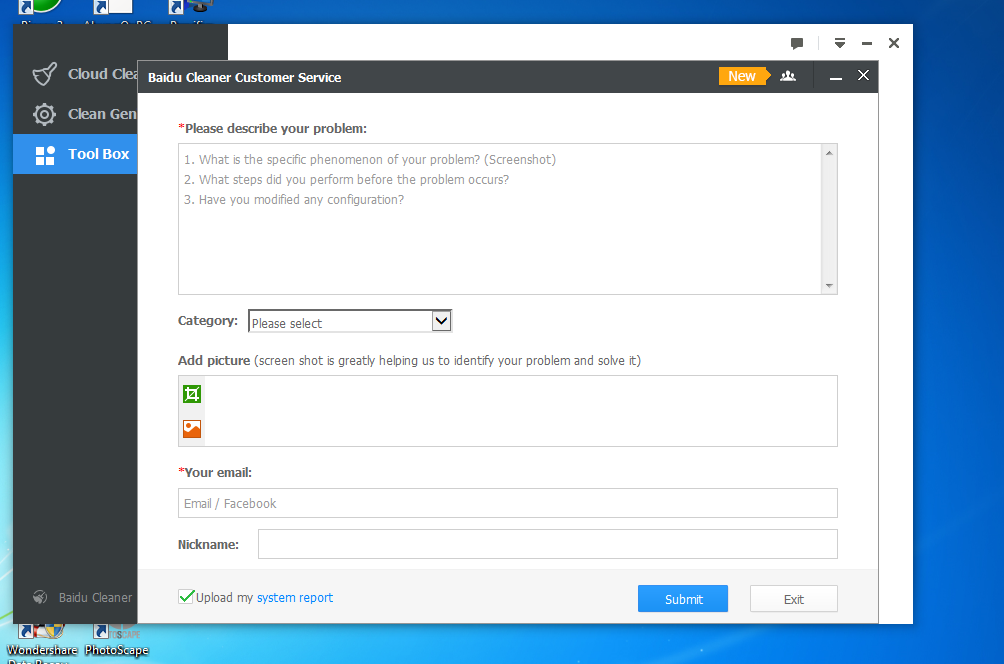
Task: Click the Baidu Cleaner Customer Service title text
Action: coord(245,77)
